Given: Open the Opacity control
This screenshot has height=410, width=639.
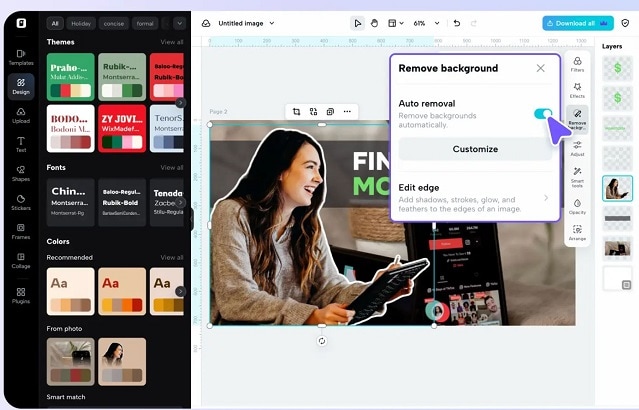Looking at the screenshot, I should [x=577, y=207].
